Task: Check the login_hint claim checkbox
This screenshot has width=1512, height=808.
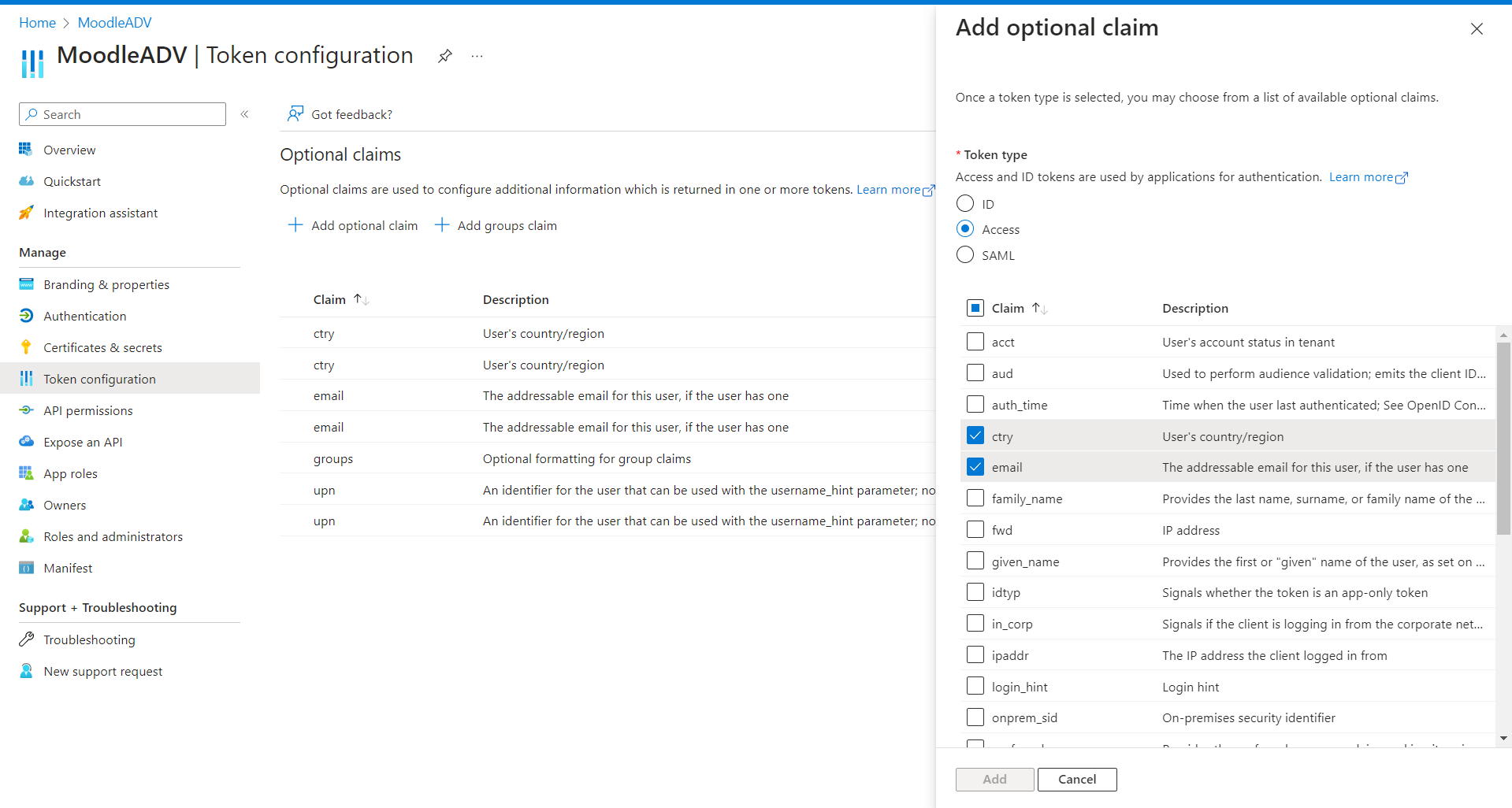Action: coord(975,686)
